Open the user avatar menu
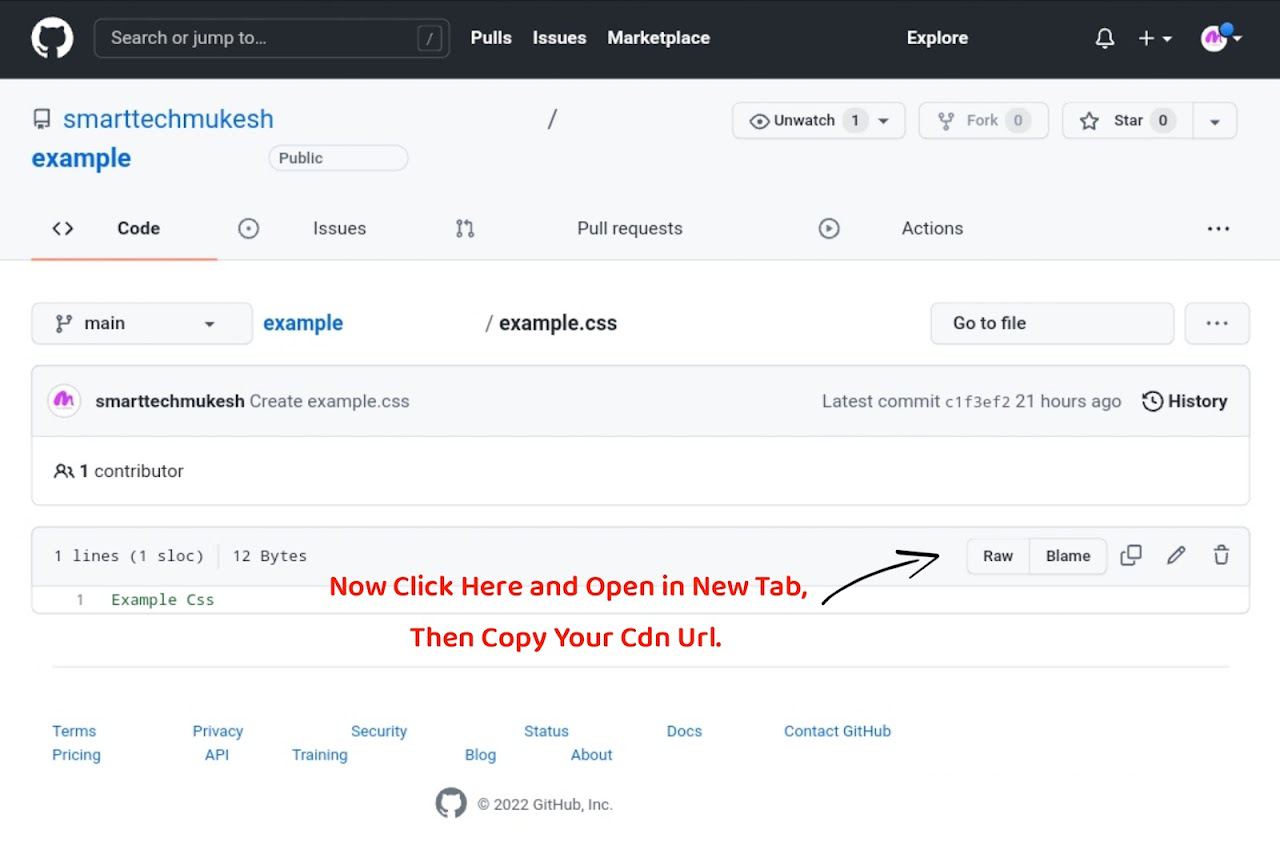 (x=1221, y=38)
